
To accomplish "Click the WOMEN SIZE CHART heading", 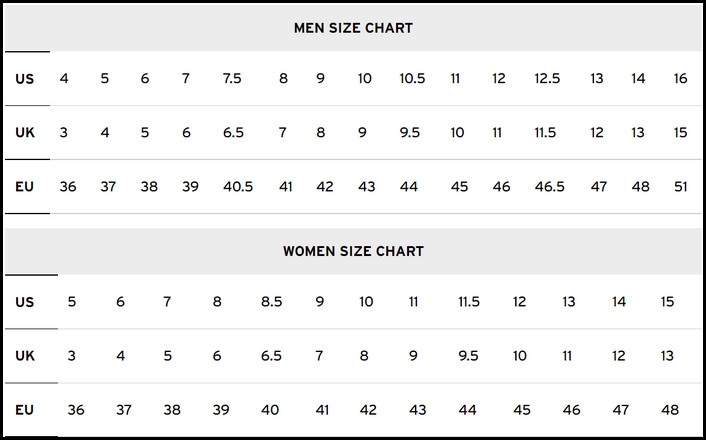I will pyautogui.click(x=353, y=251).
